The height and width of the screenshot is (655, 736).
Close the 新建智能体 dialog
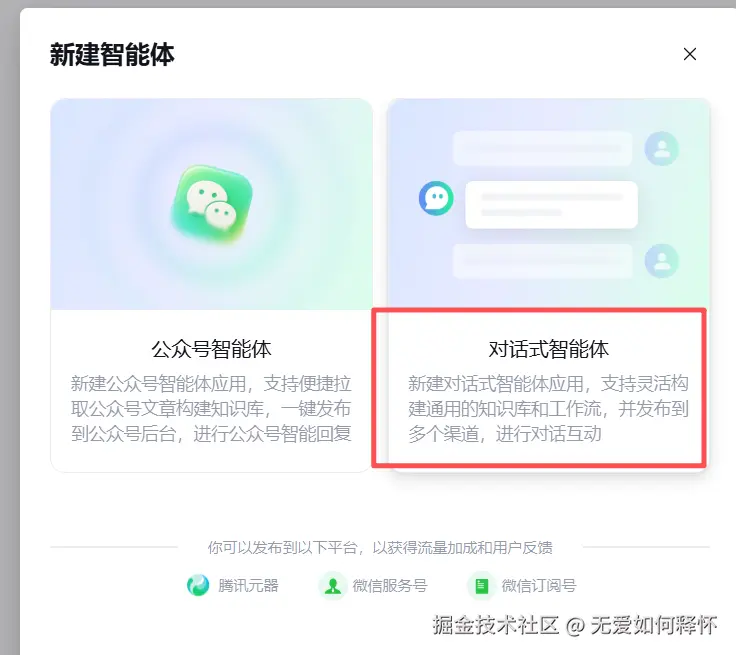690,54
